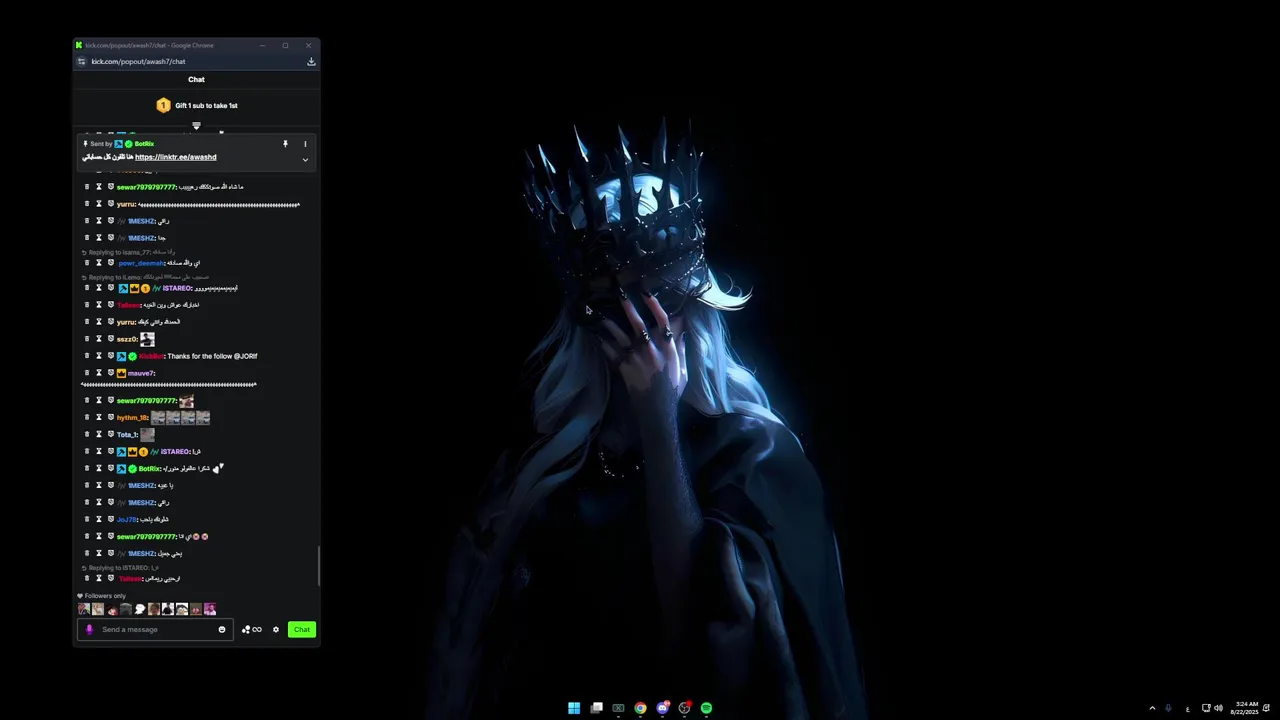The width and height of the screenshot is (1280, 720).
Task: Open Discord from the taskbar
Action: (662, 708)
